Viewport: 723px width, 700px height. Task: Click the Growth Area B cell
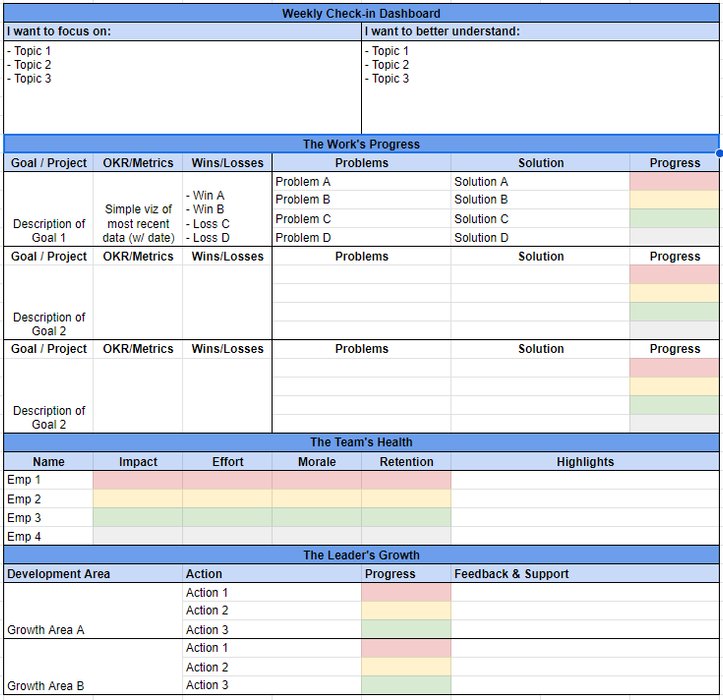[x=93, y=685]
